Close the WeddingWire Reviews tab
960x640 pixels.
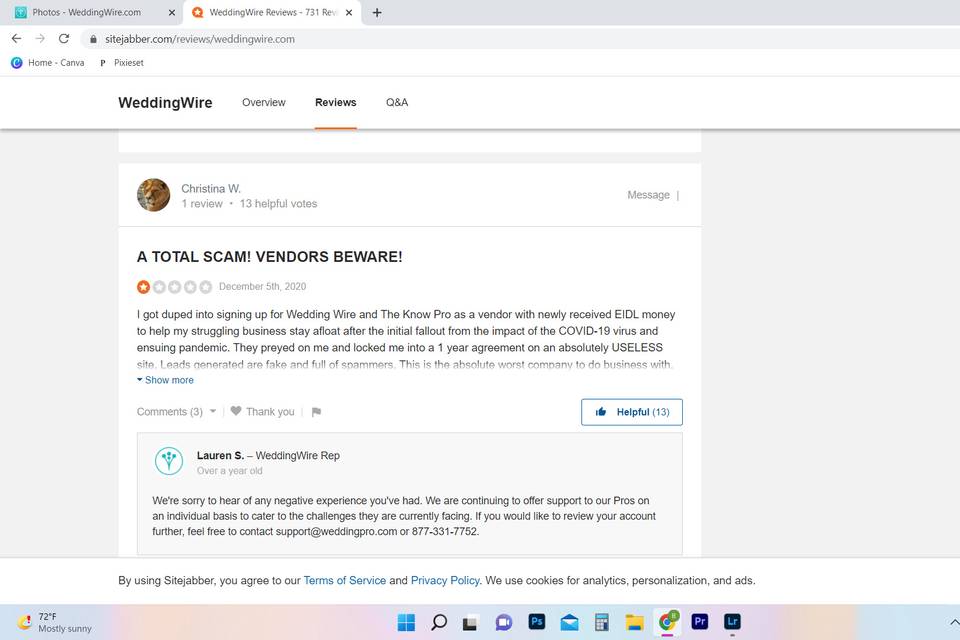(x=349, y=12)
